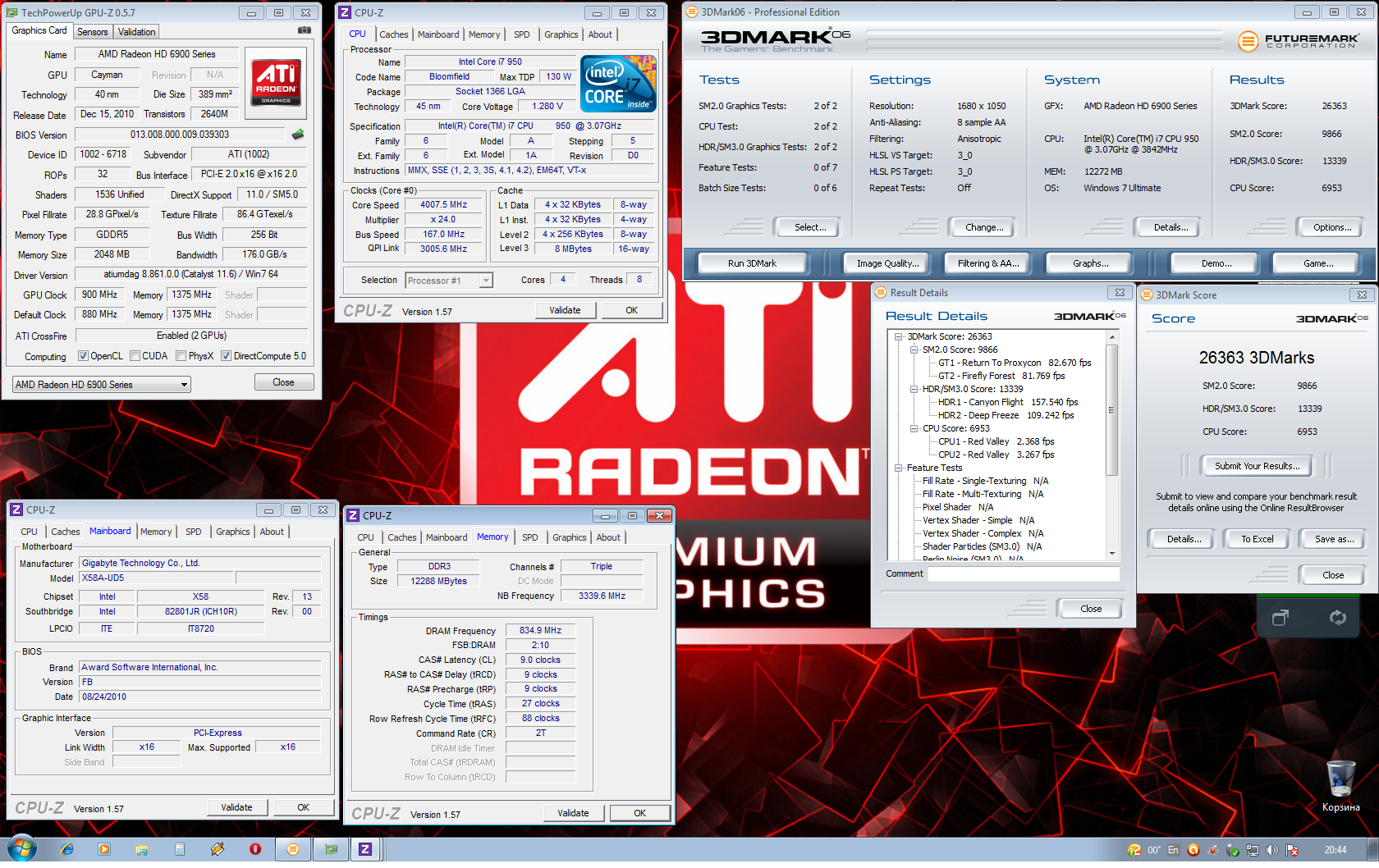Image resolution: width=1379 pixels, height=868 pixels.
Task: Switch to the Sensors tab in GPU-Z
Action: click(x=93, y=32)
